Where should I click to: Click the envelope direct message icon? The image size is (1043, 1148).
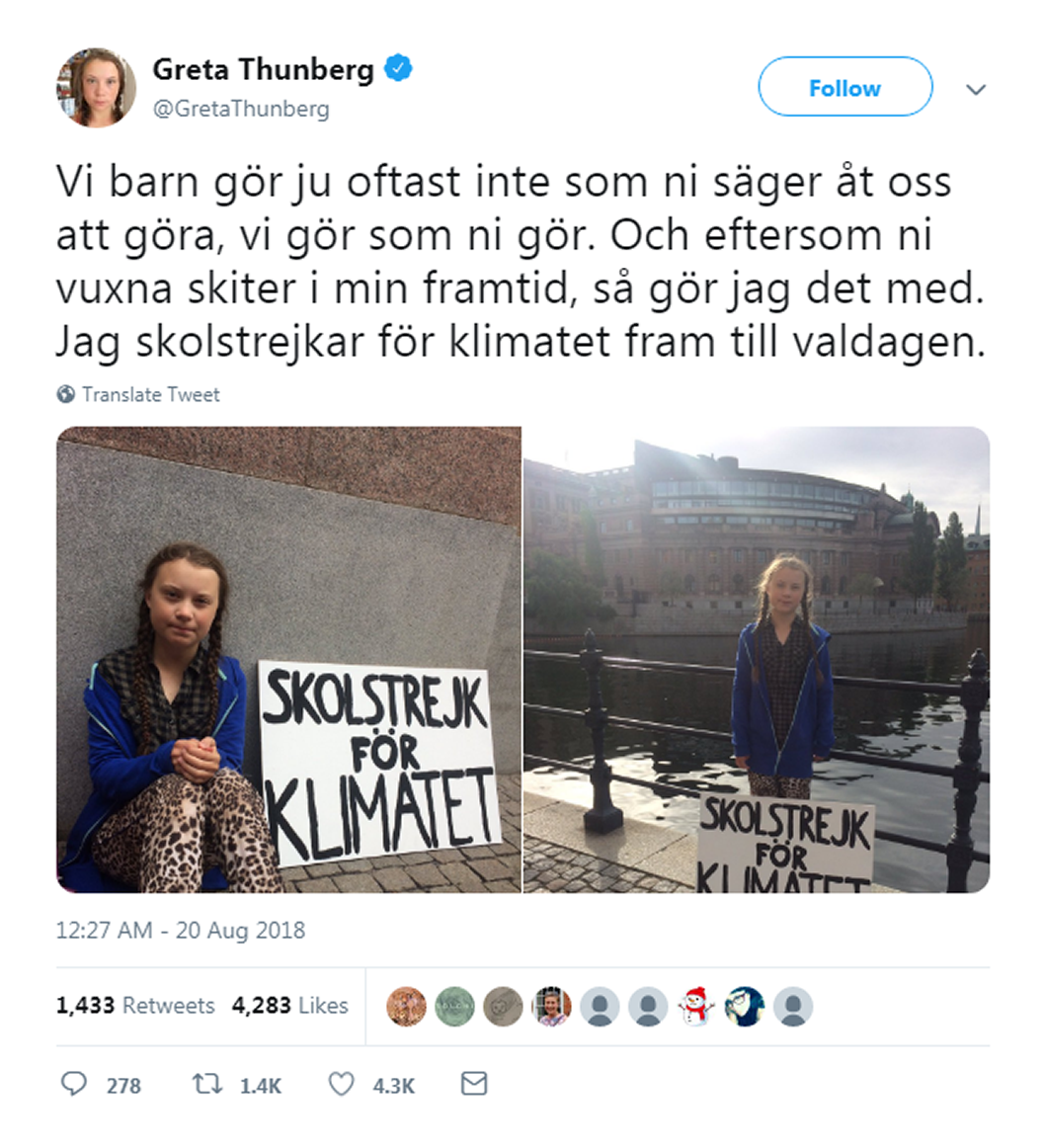(473, 1084)
